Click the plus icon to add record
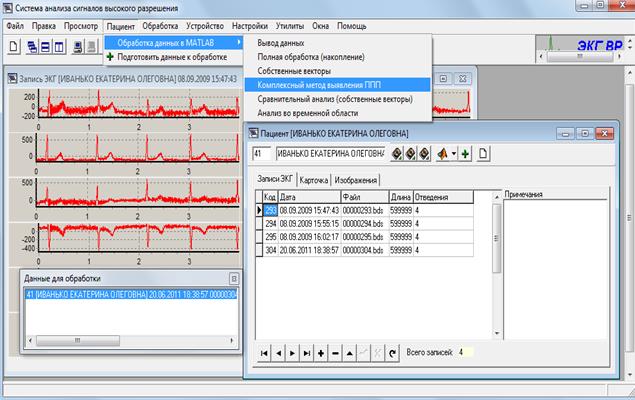635x400 pixels. [320, 353]
